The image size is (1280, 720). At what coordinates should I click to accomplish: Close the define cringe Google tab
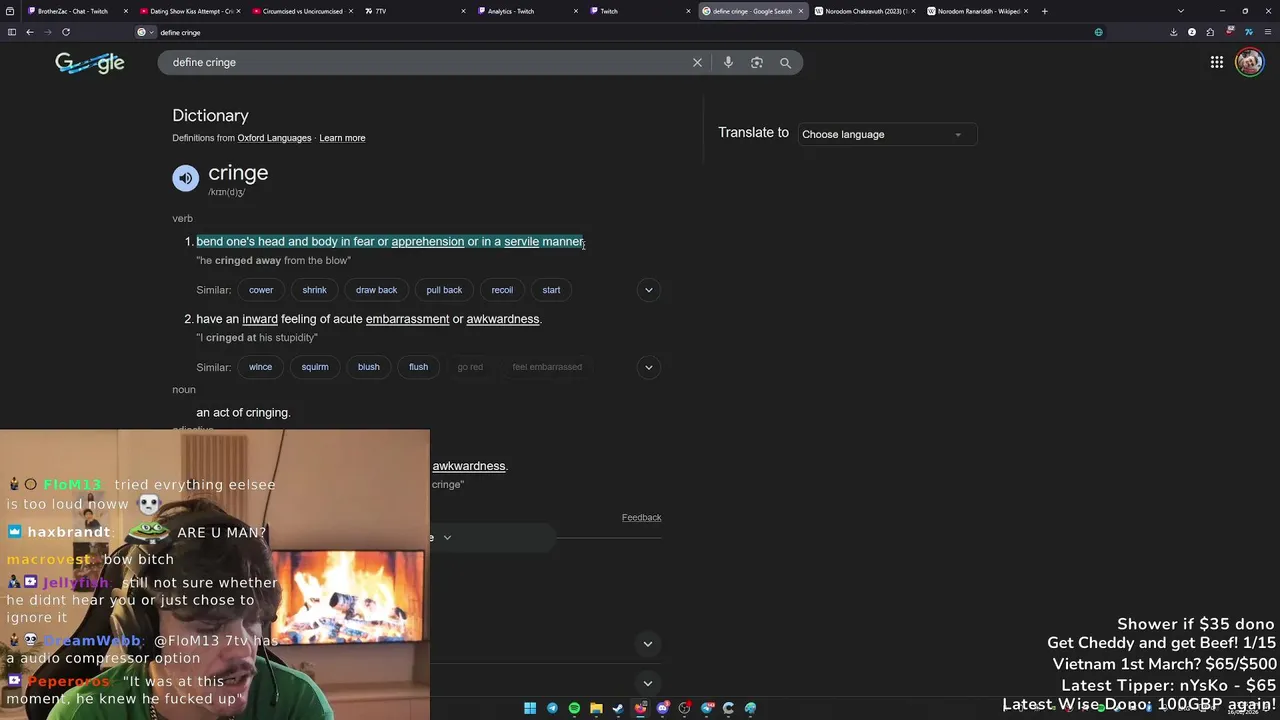800,11
